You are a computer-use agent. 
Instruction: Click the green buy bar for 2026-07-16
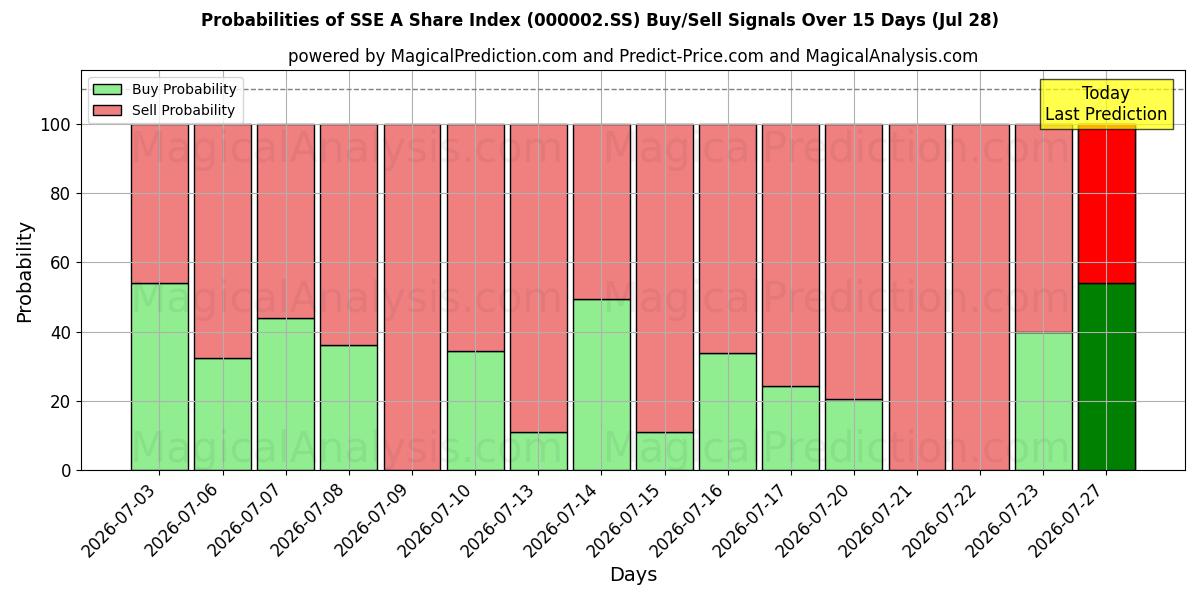tap(728, 412)
